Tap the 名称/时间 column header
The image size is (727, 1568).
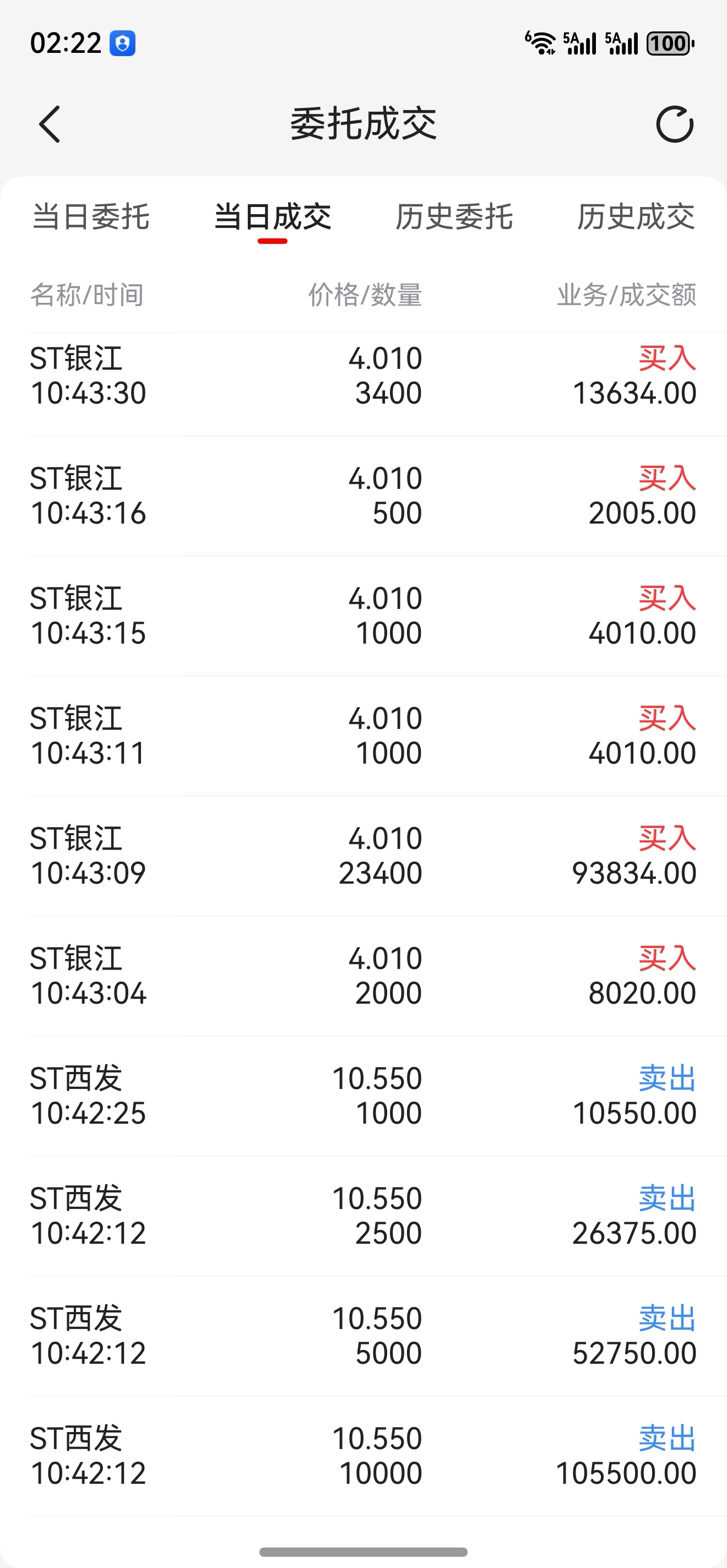point(87,295)
